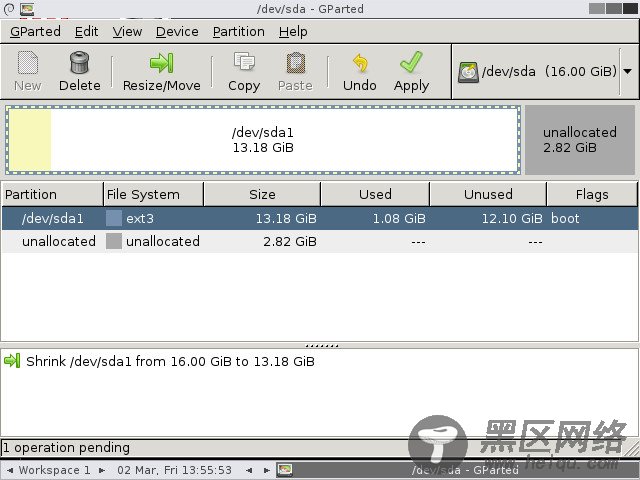Click the 12.10 GiB unused cell
Image resolution: width=640 pixels, height=480 pixels.
512,218
